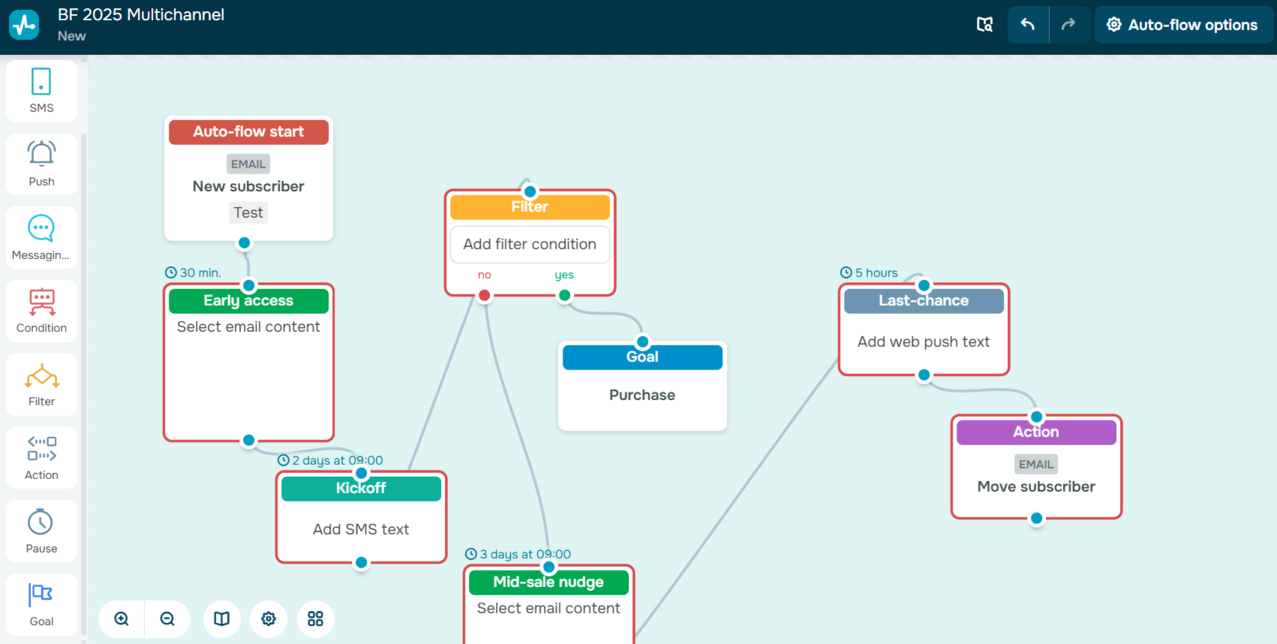This screenshot has height=644, width=1277.
Task: Pick the Action block in sidebar
Action: [x=41, y=458]
